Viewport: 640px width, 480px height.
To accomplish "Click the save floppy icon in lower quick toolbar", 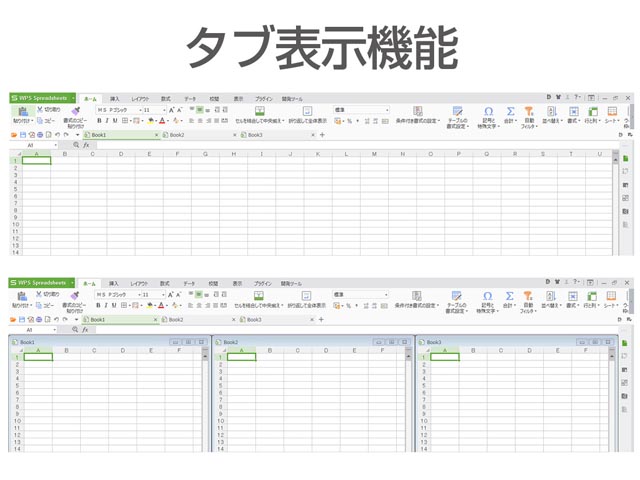I will click(22, 320).
